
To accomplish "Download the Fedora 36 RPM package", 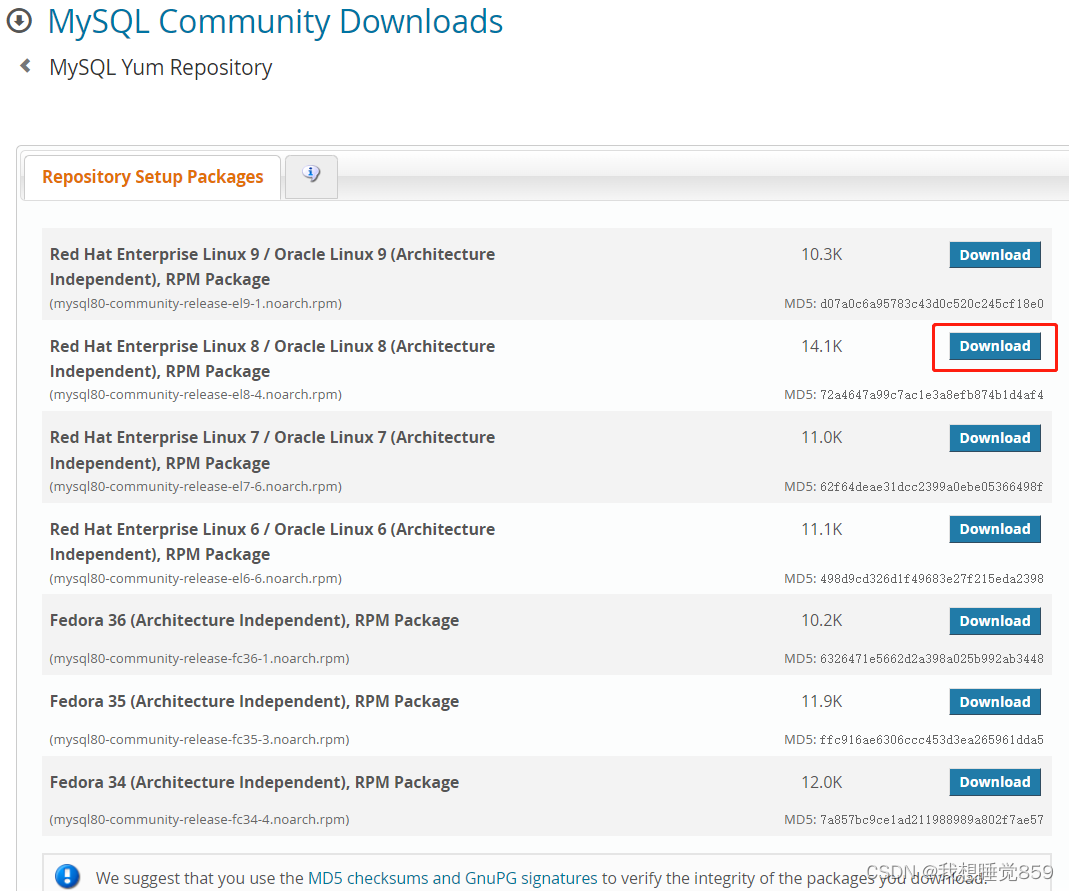I will pyautogui.click(x=995, y=622).
